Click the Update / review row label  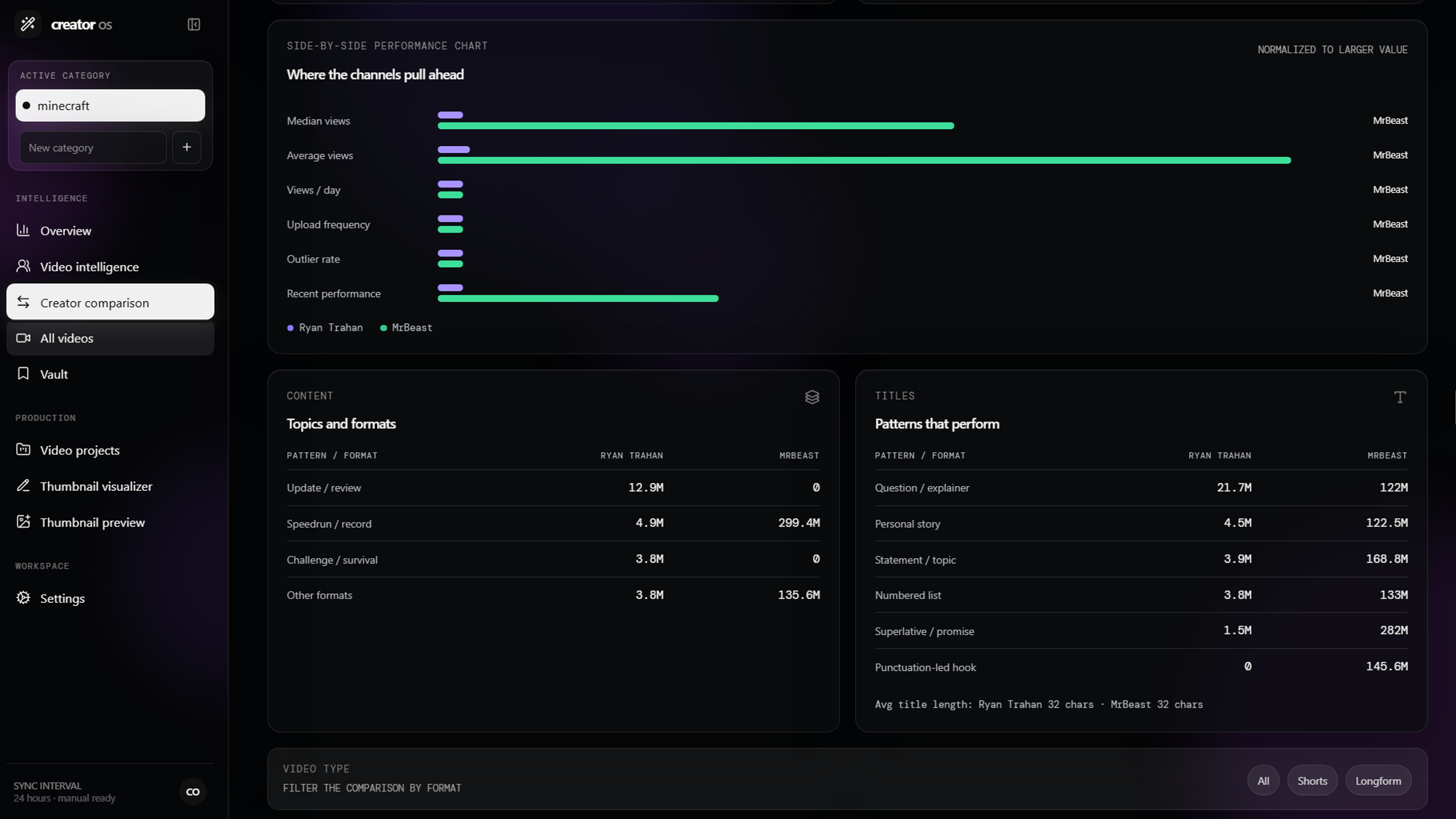[x=324, y=488]
